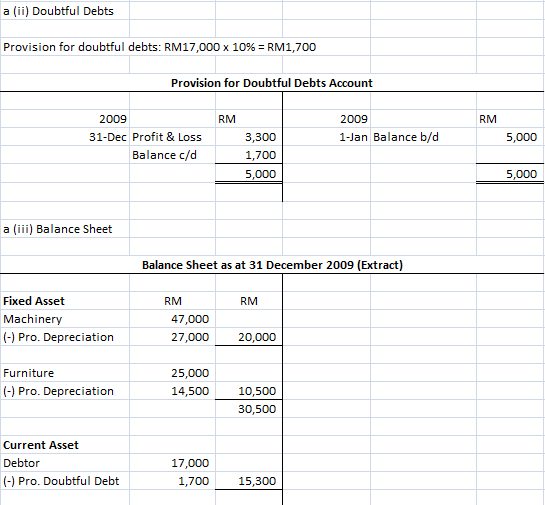Click the 2009 year header above 31-Dec
545x505 pixels.
[x=65, y=119]
